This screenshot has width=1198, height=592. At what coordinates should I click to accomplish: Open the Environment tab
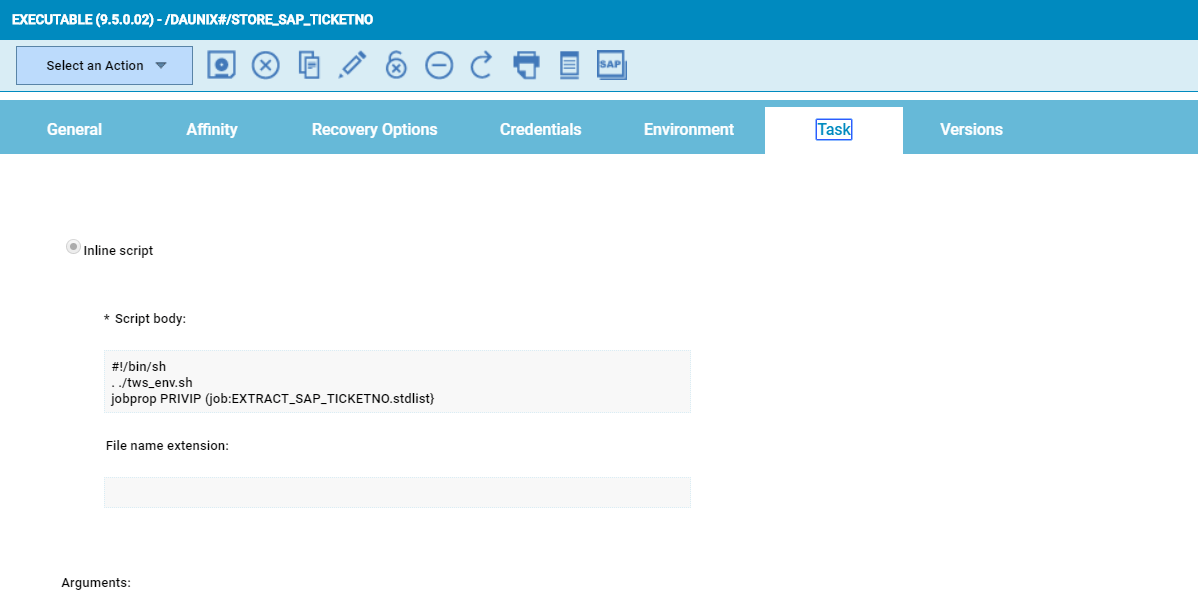pos(688,130)
